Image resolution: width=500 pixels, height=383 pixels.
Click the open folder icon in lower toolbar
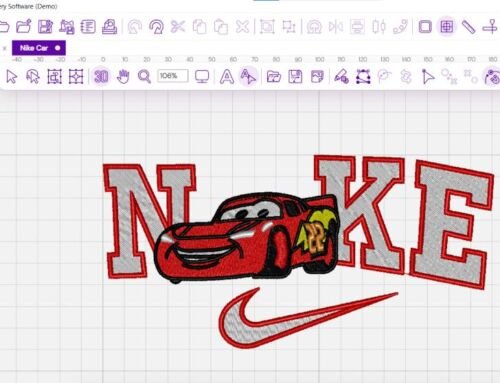coord(274,77)
